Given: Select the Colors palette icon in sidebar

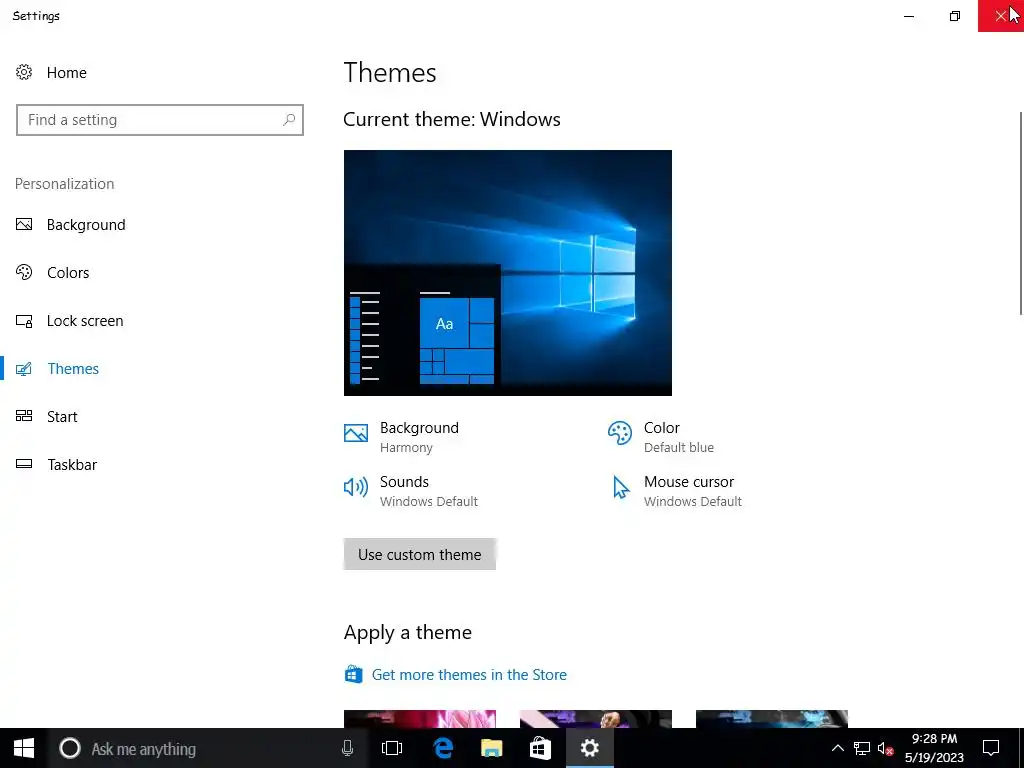Looking at the screenshot, I should point(24,272).
